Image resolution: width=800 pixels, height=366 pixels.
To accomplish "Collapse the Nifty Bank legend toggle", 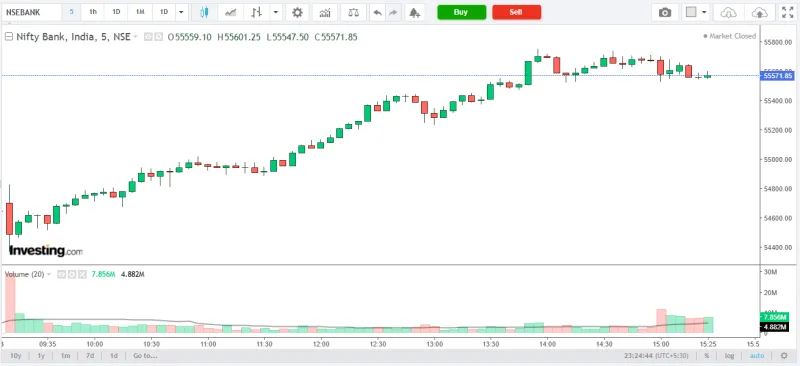I will point(9,37).
